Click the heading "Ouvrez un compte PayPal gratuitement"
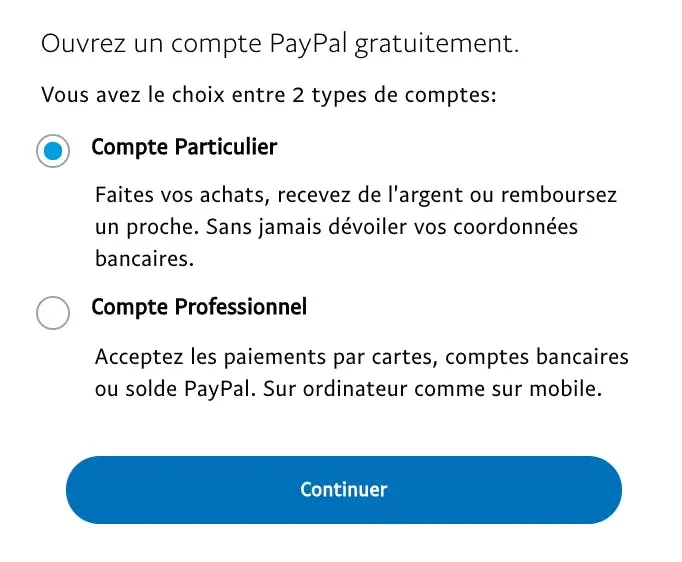This screenshot has height=562, width=682. coord(280,44)
